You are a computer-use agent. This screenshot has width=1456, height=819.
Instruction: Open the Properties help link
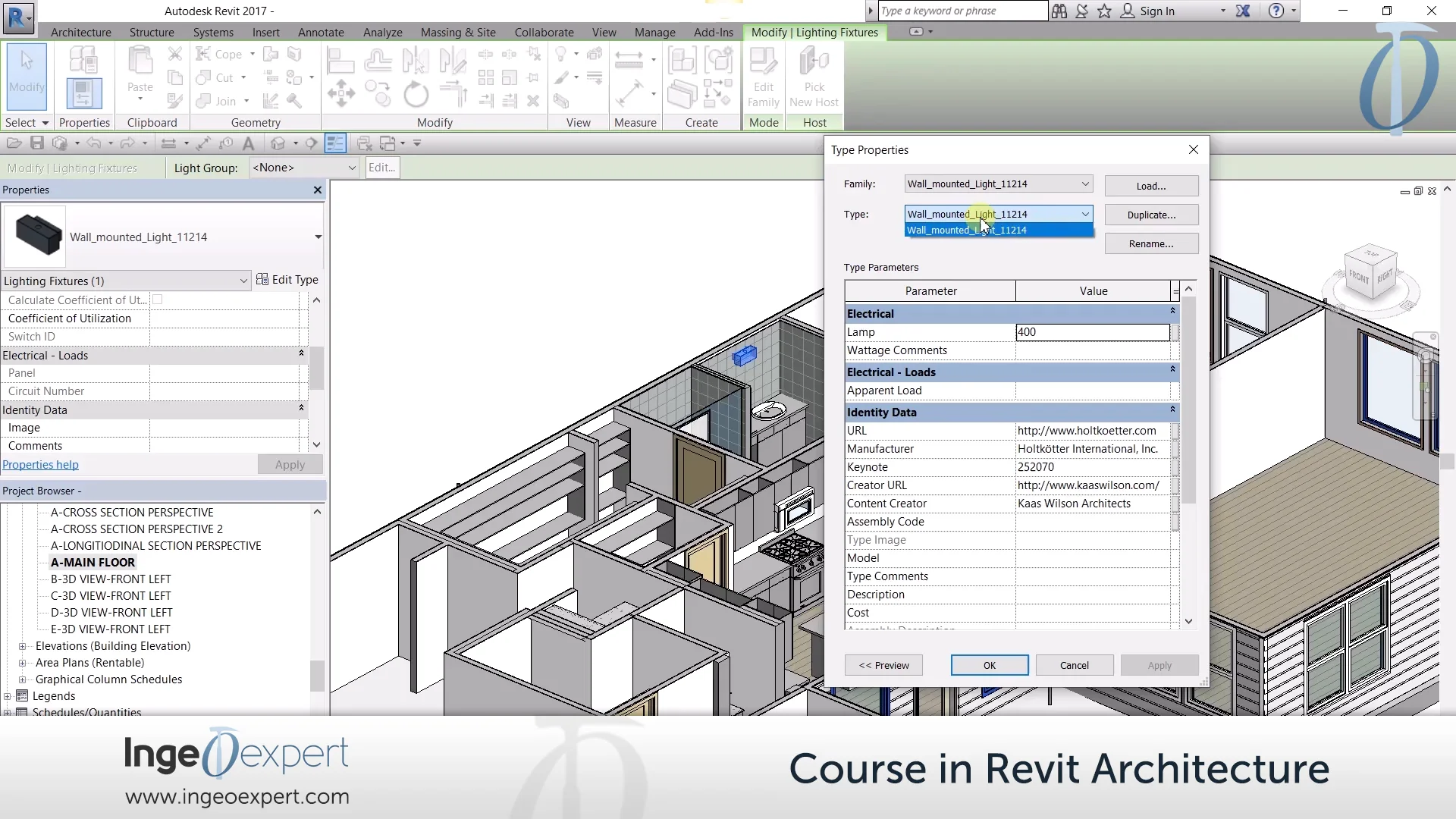40,465
